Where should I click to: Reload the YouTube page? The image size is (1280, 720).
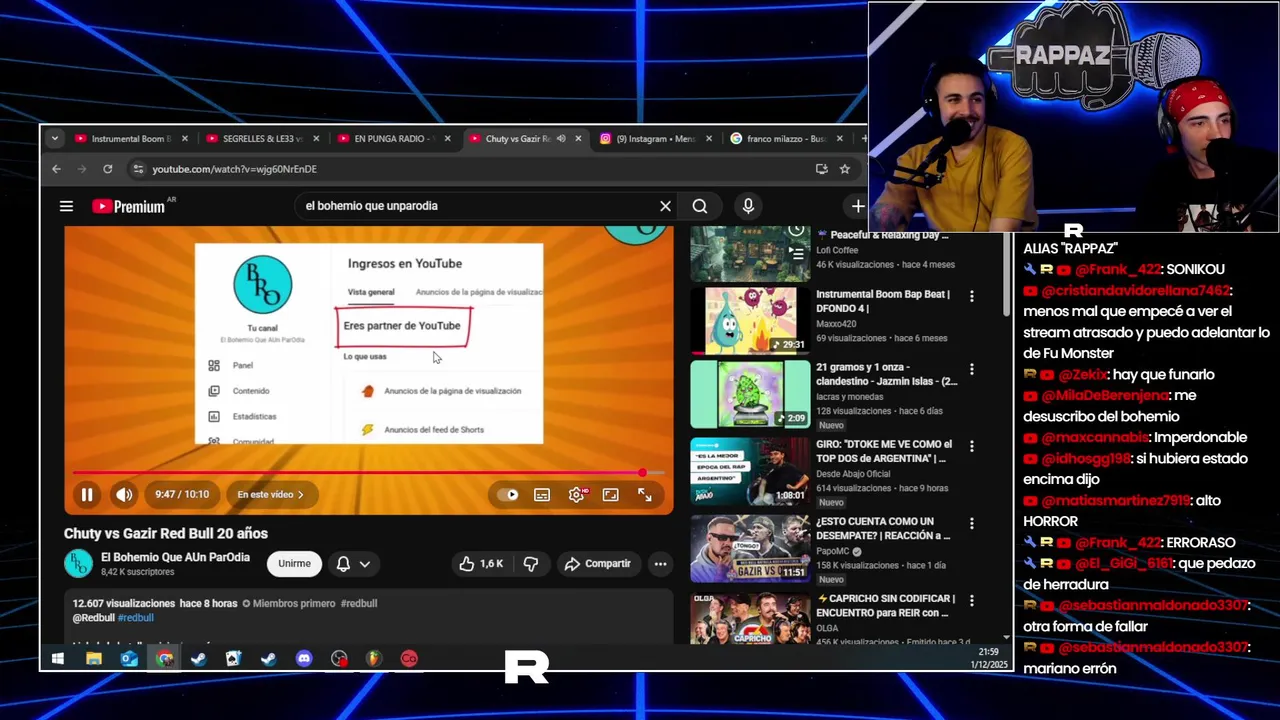(x=107, y=169)
